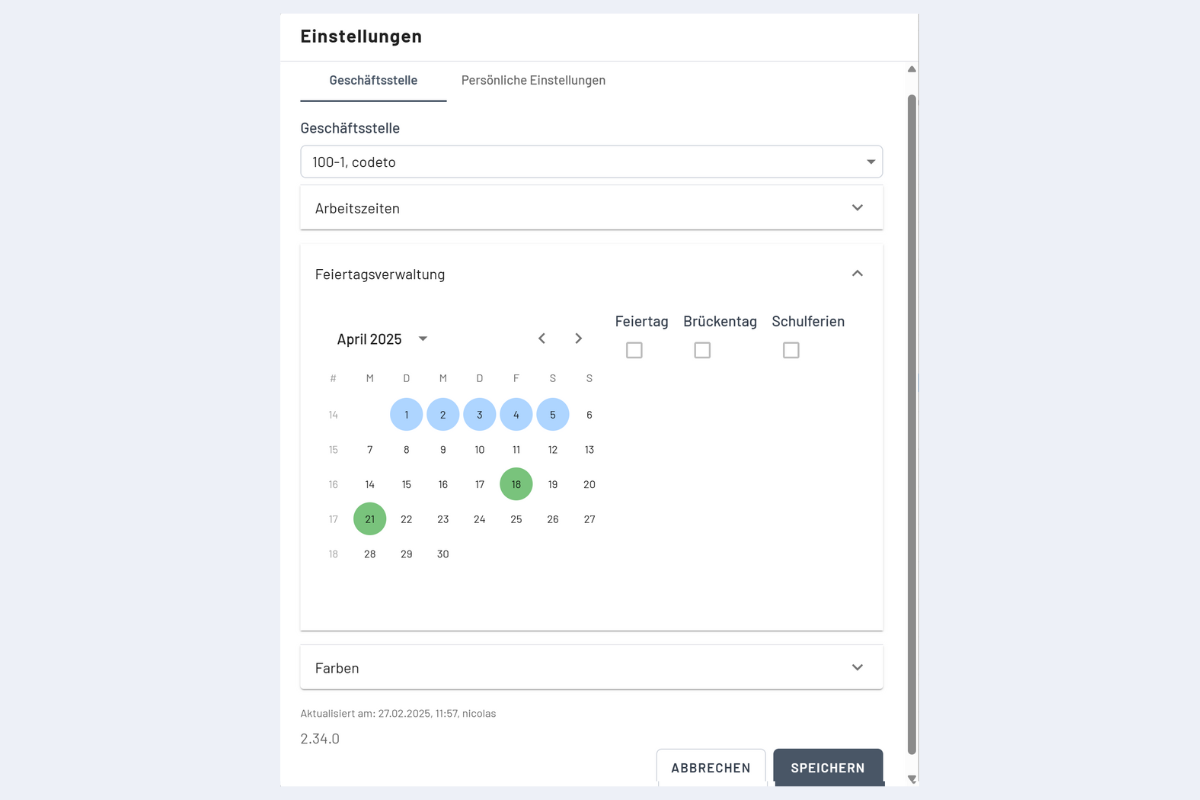Switch to the Persönliche Einstellungen tab
Viewport: 1200px width, 800px height.
(533, 80)
